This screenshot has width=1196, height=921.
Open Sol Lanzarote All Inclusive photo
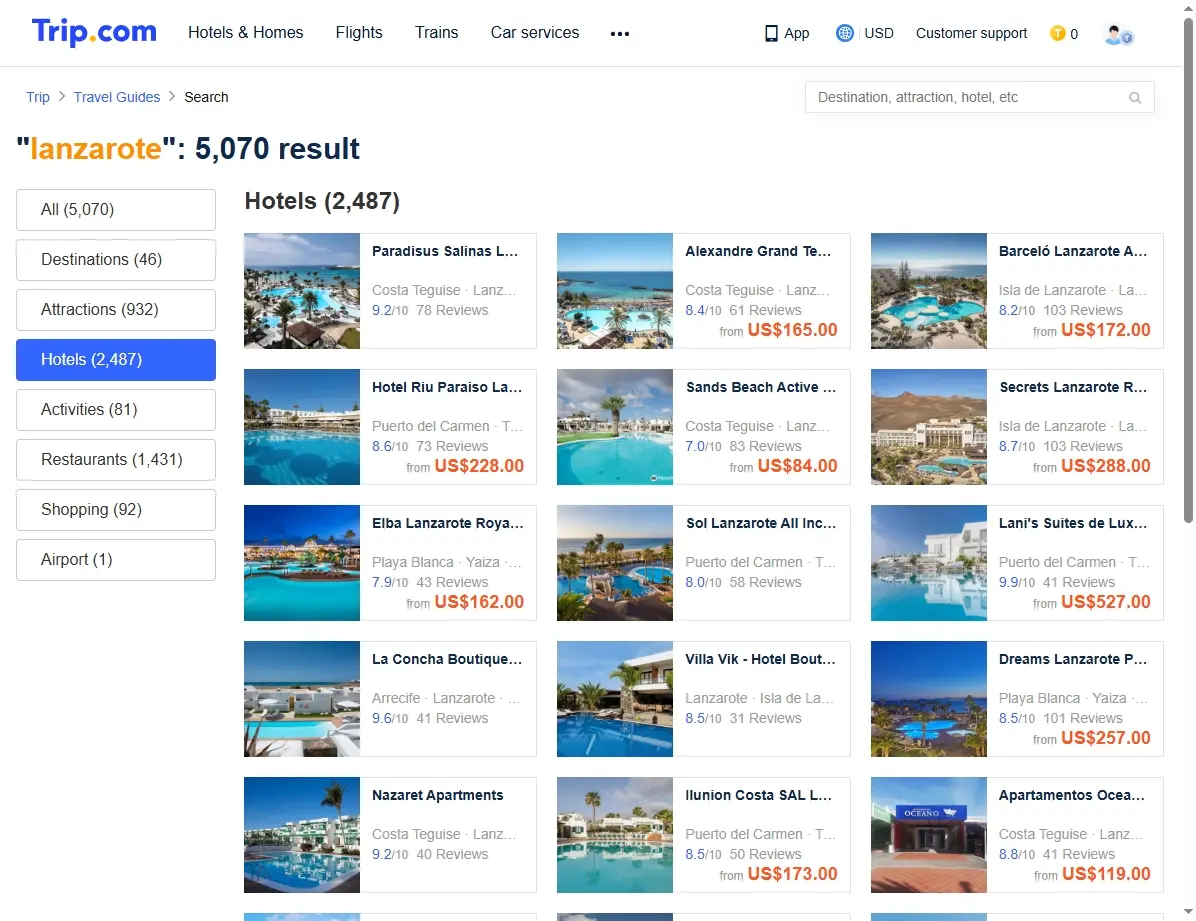615,563
